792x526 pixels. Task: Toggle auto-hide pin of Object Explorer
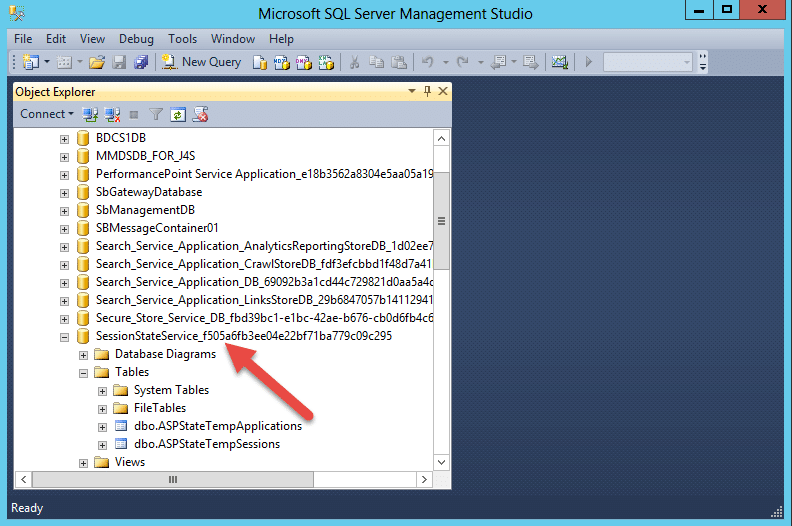427,91
